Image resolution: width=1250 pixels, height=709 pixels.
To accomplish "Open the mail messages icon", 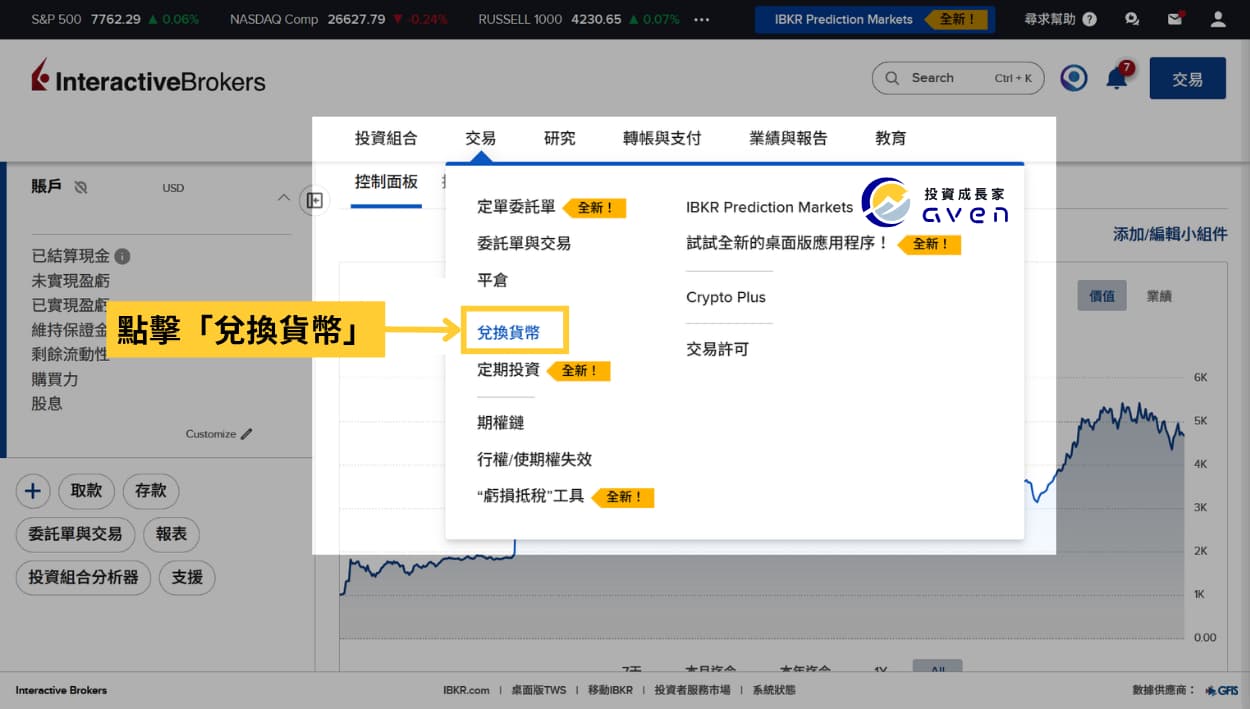I will (x=1175, y=19).
